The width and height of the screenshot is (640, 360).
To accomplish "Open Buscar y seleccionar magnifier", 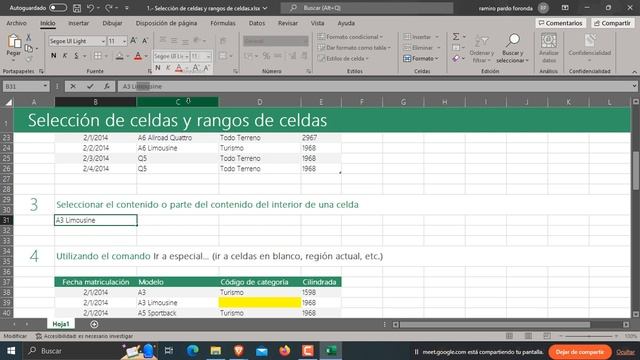I will click(512, 49).
